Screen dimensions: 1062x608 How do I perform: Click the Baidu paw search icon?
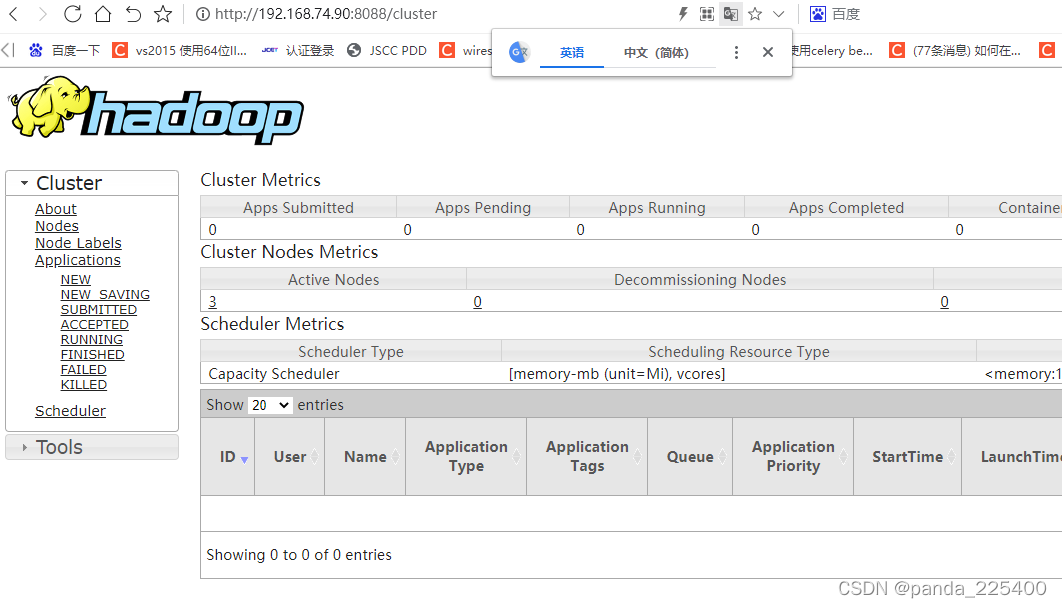click(x=817, y=14)
